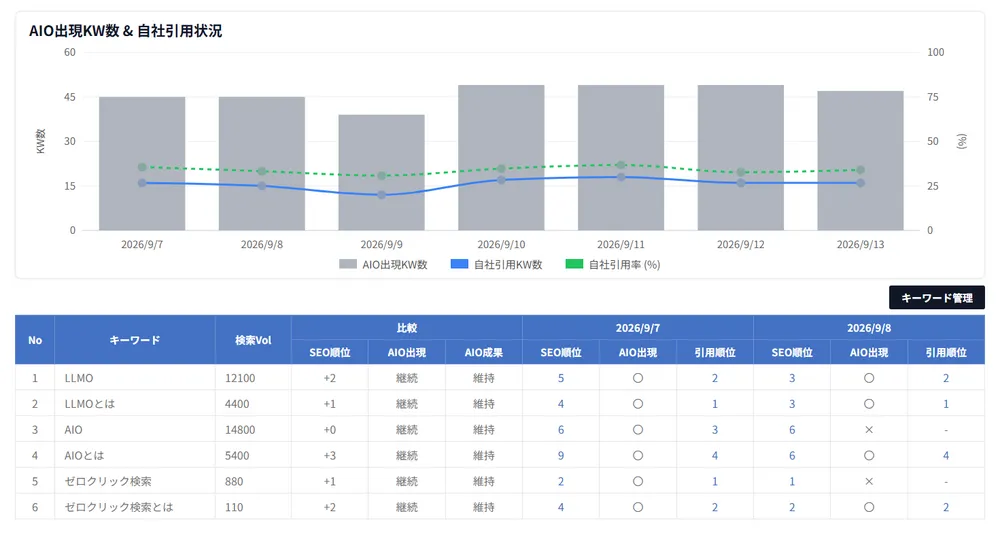Click the 9/7 SEO rank 9 for AIOとは
Image resolution: width=1000 pixels, height=535 pixels.
[561, 455]
